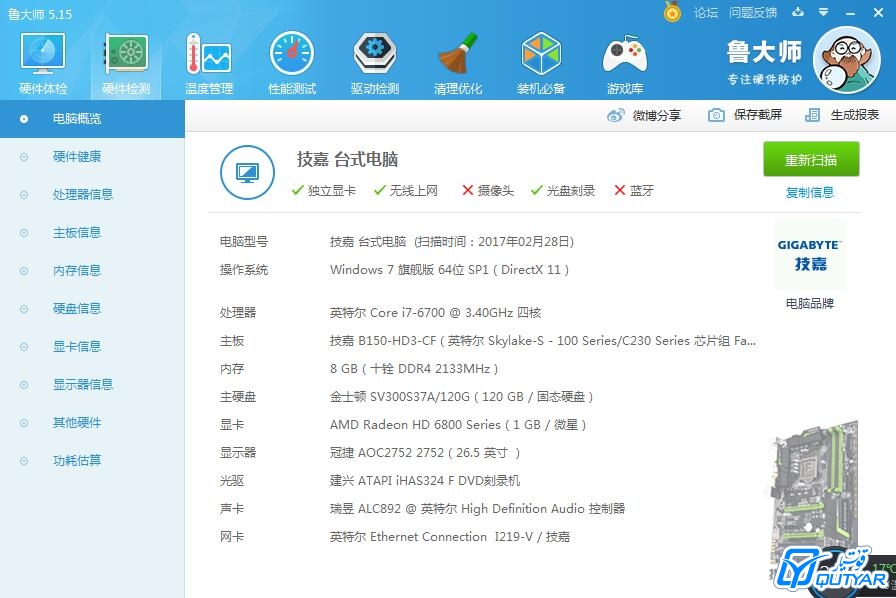This screenshot has width=896, height=598.
Task: Open the 问题反馈 feedback link
Action: 753,13
